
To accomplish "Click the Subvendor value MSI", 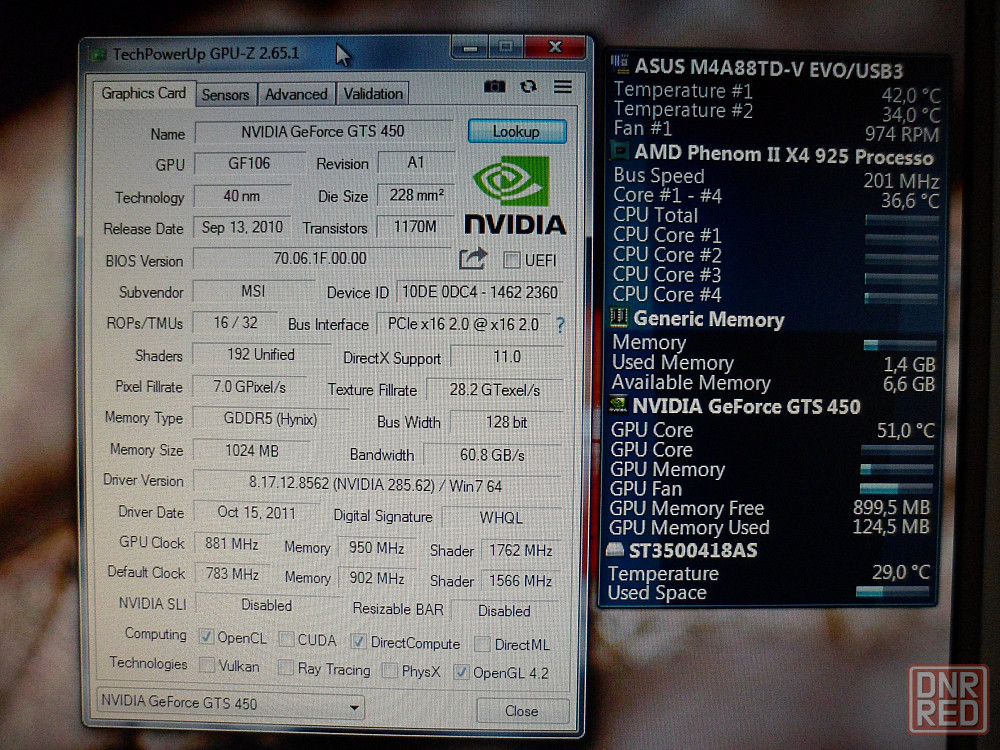I will (x=253, y=291).
